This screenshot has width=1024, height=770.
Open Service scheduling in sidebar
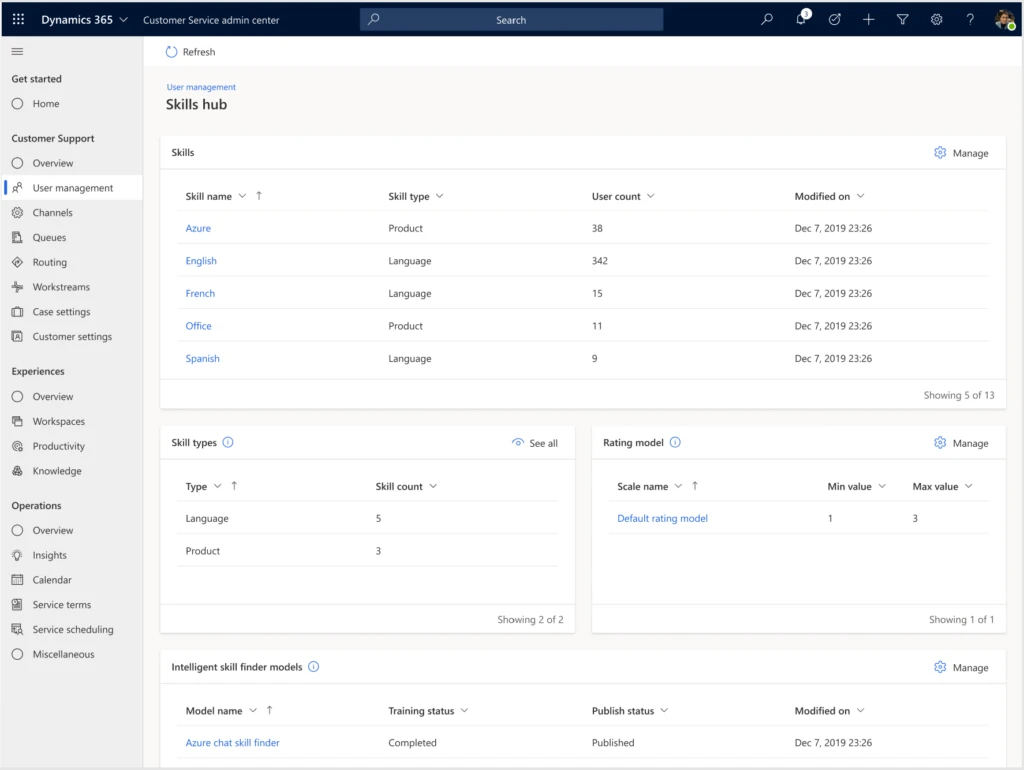pyautogui.click(x=72, y=630)
